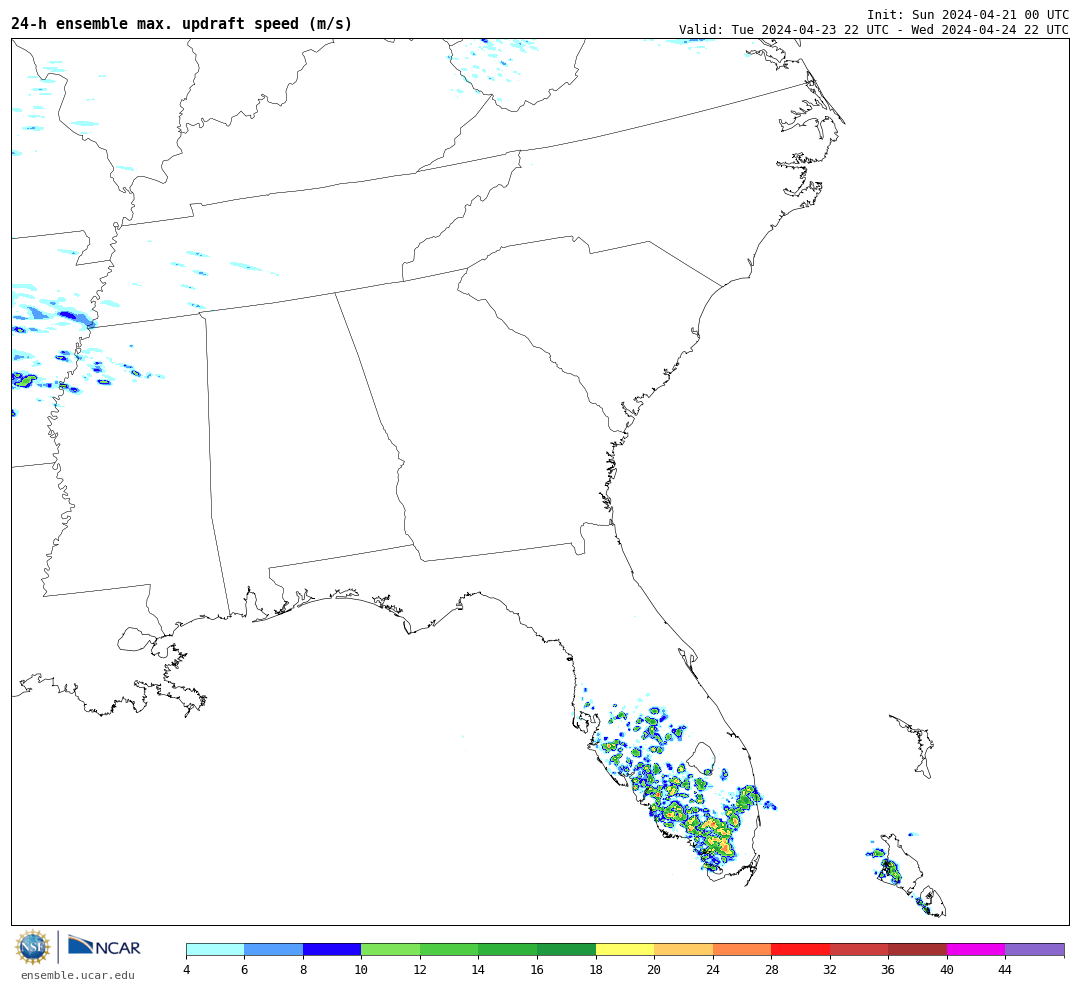Click the colorbar label "12"
This screenshot has width=1080, height=988.
pyautogui.click(x=420, y=970)
